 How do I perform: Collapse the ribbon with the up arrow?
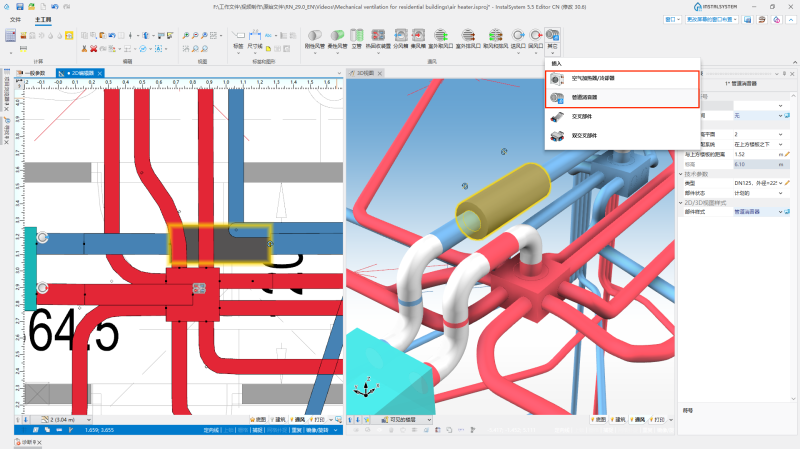(x=795, y=62)
